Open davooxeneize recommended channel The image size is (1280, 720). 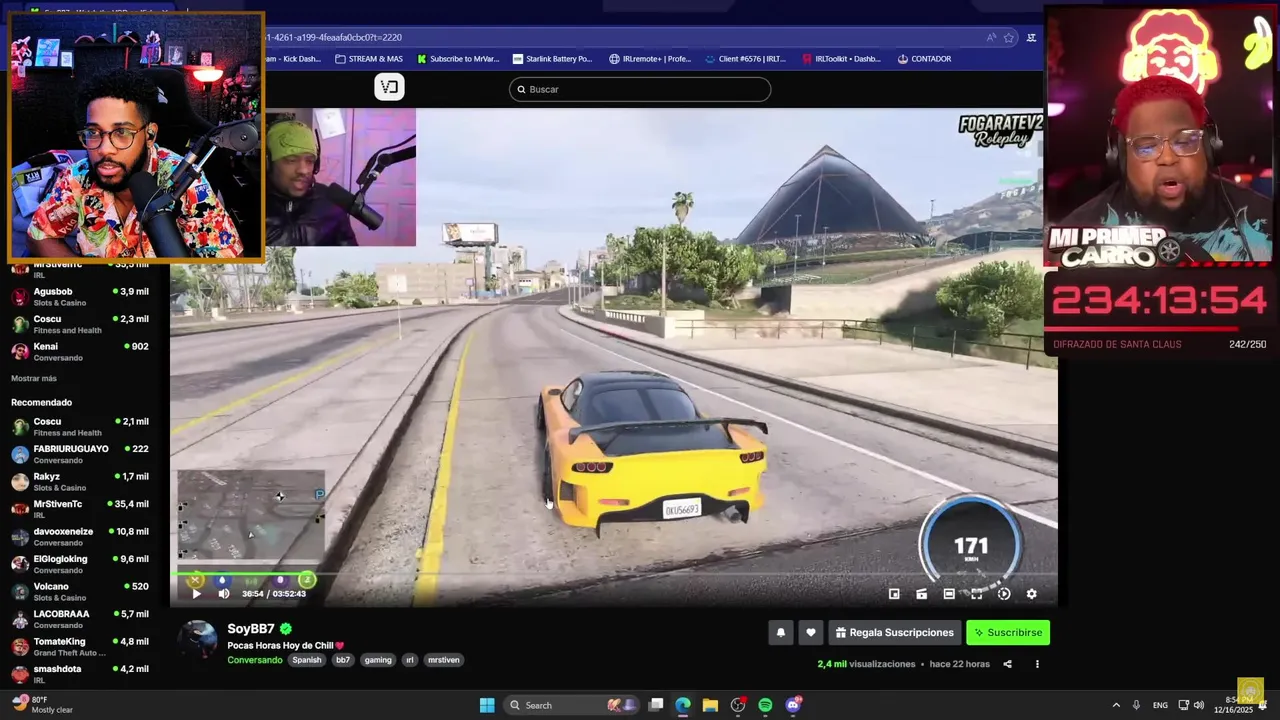[x=80, y=536]
